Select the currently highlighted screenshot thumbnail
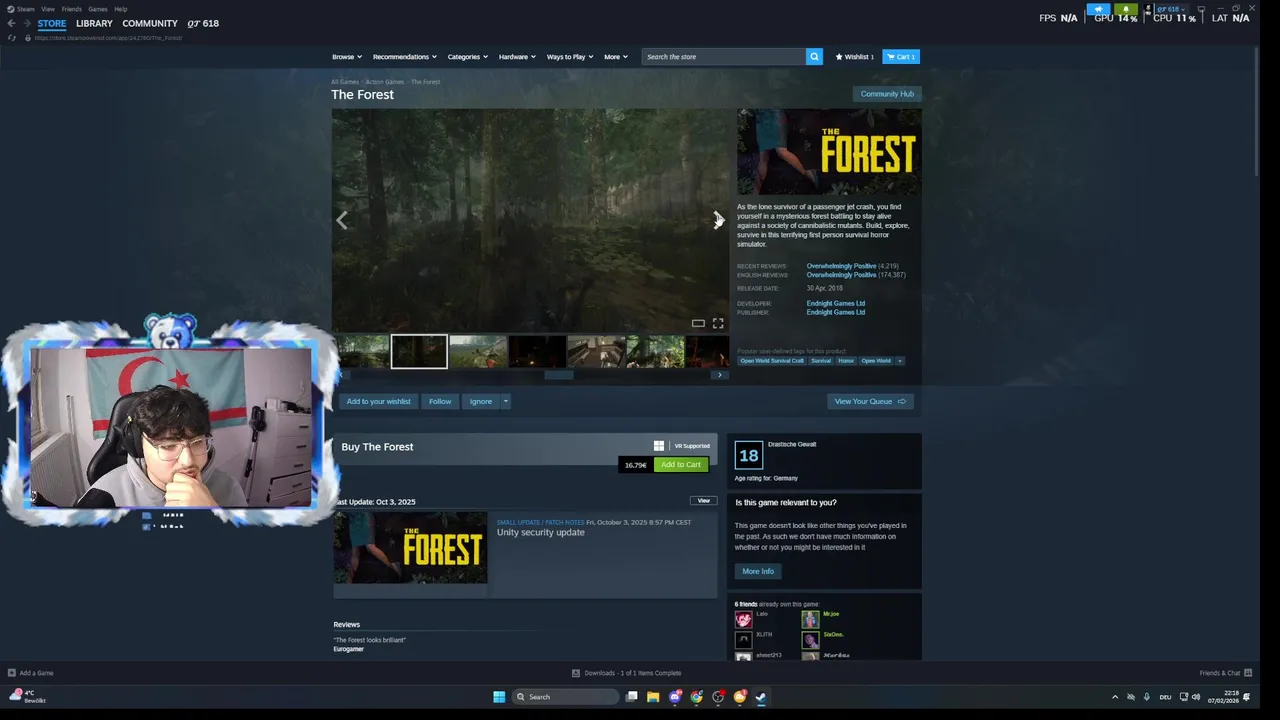This screenshot has height=720, width=1280. [x=419, y=352]
